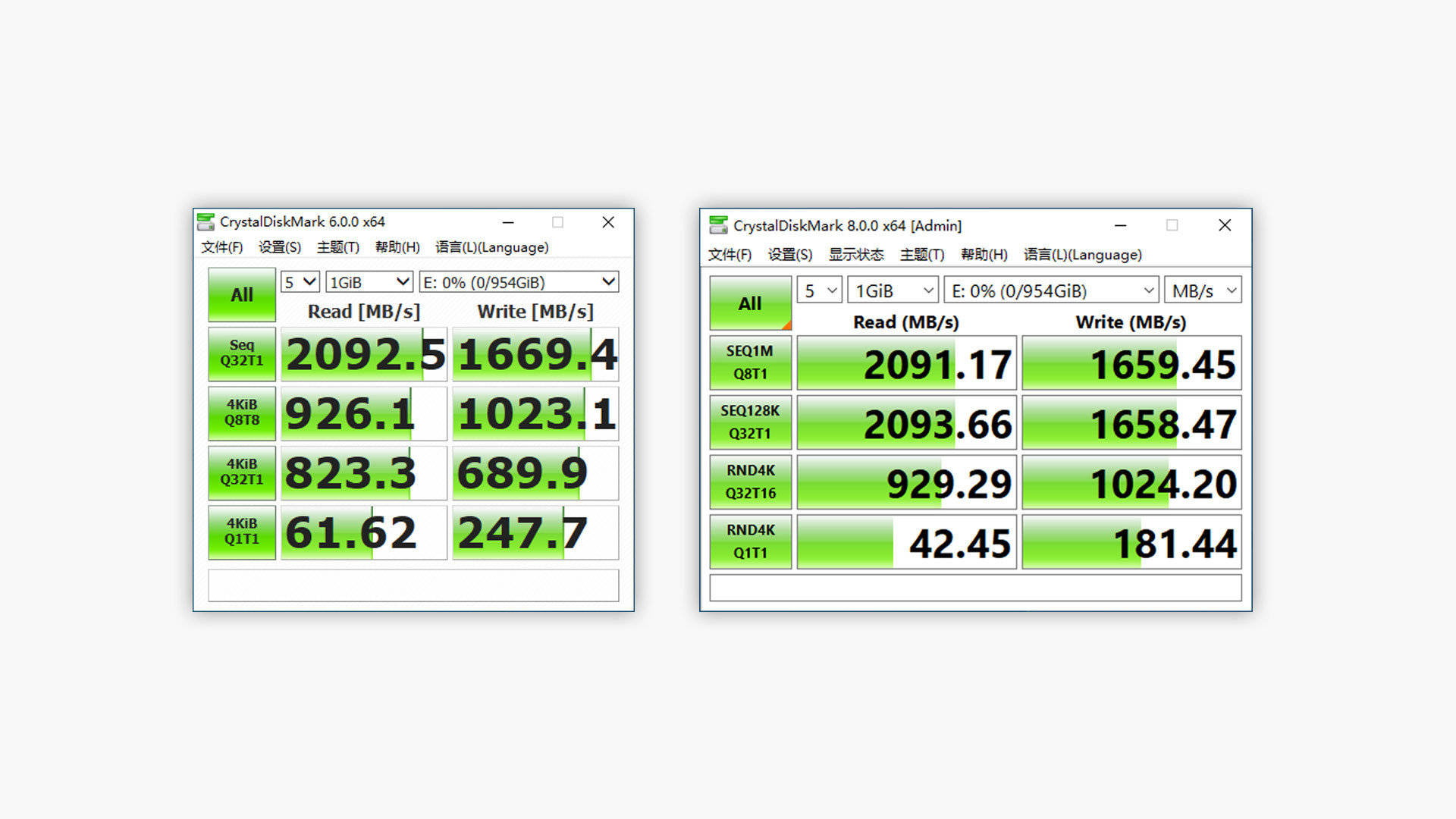Open the 主题(T) menu in version 6
Viewport: 1456px width, 819px height.
337,247
